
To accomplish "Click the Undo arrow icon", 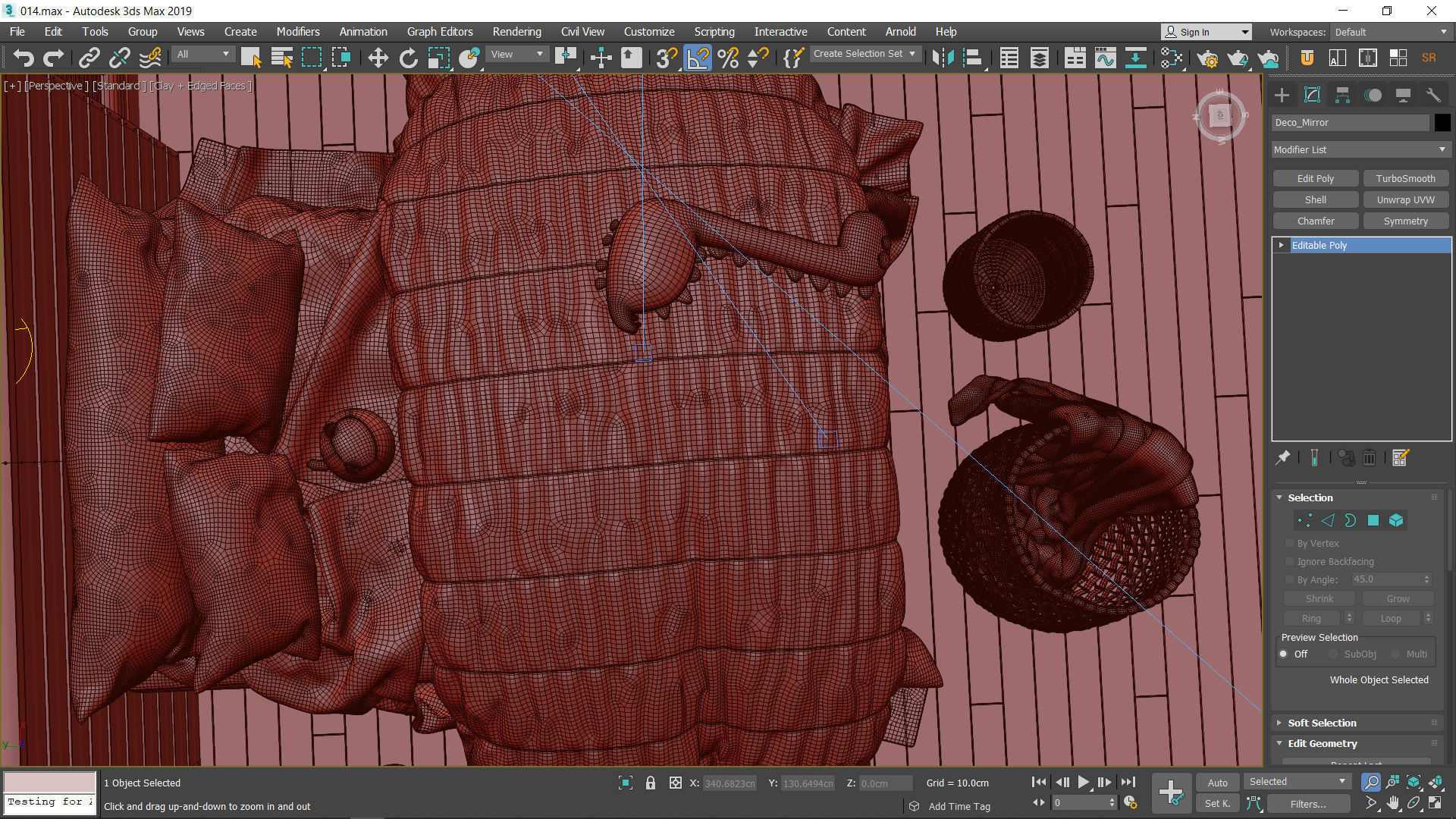I will pos(24,58).
